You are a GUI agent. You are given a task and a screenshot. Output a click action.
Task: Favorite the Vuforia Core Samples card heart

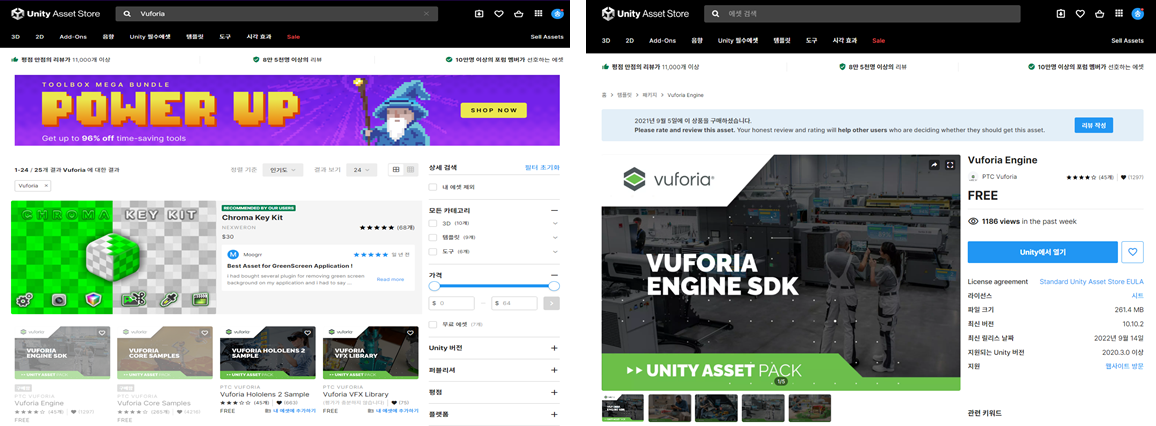point(204,333)
